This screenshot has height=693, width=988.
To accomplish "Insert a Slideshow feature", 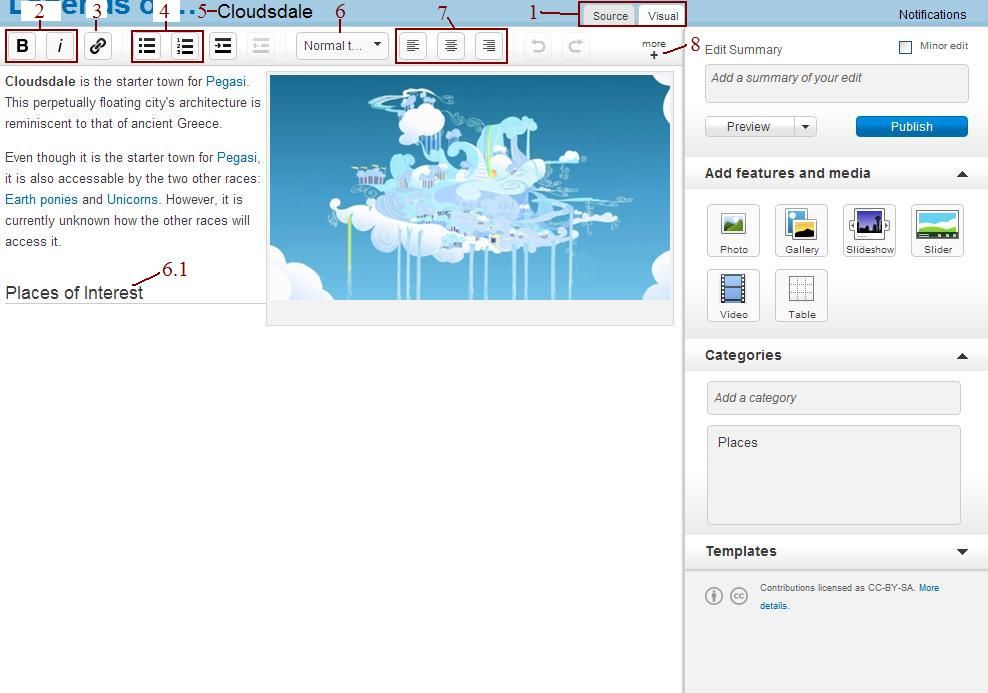I will click(x=870, y=231).
